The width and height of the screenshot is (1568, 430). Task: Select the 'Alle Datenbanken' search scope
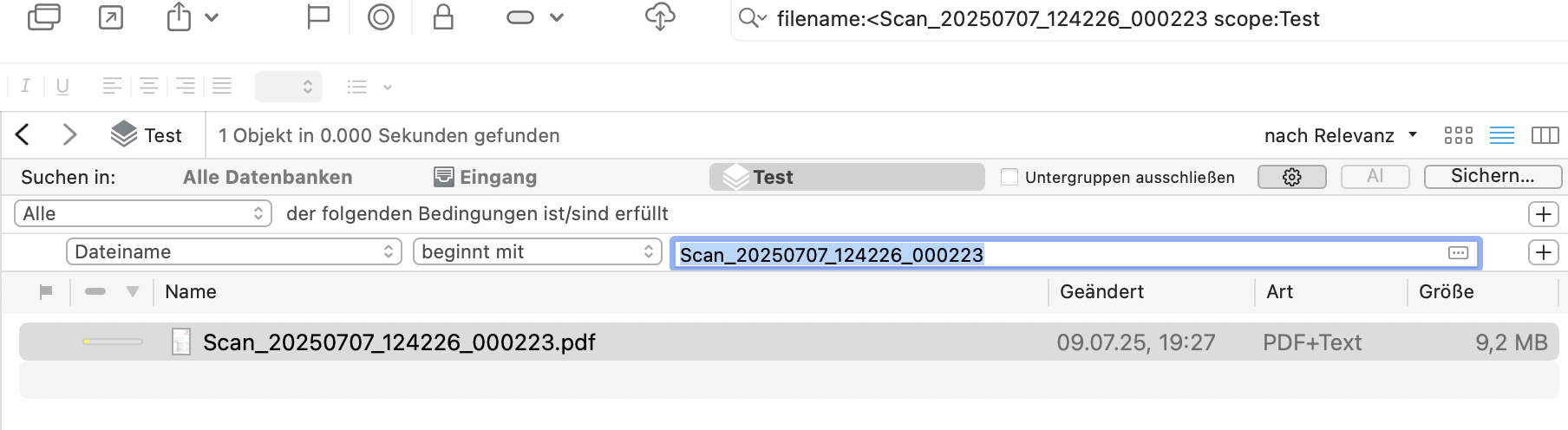267,177
